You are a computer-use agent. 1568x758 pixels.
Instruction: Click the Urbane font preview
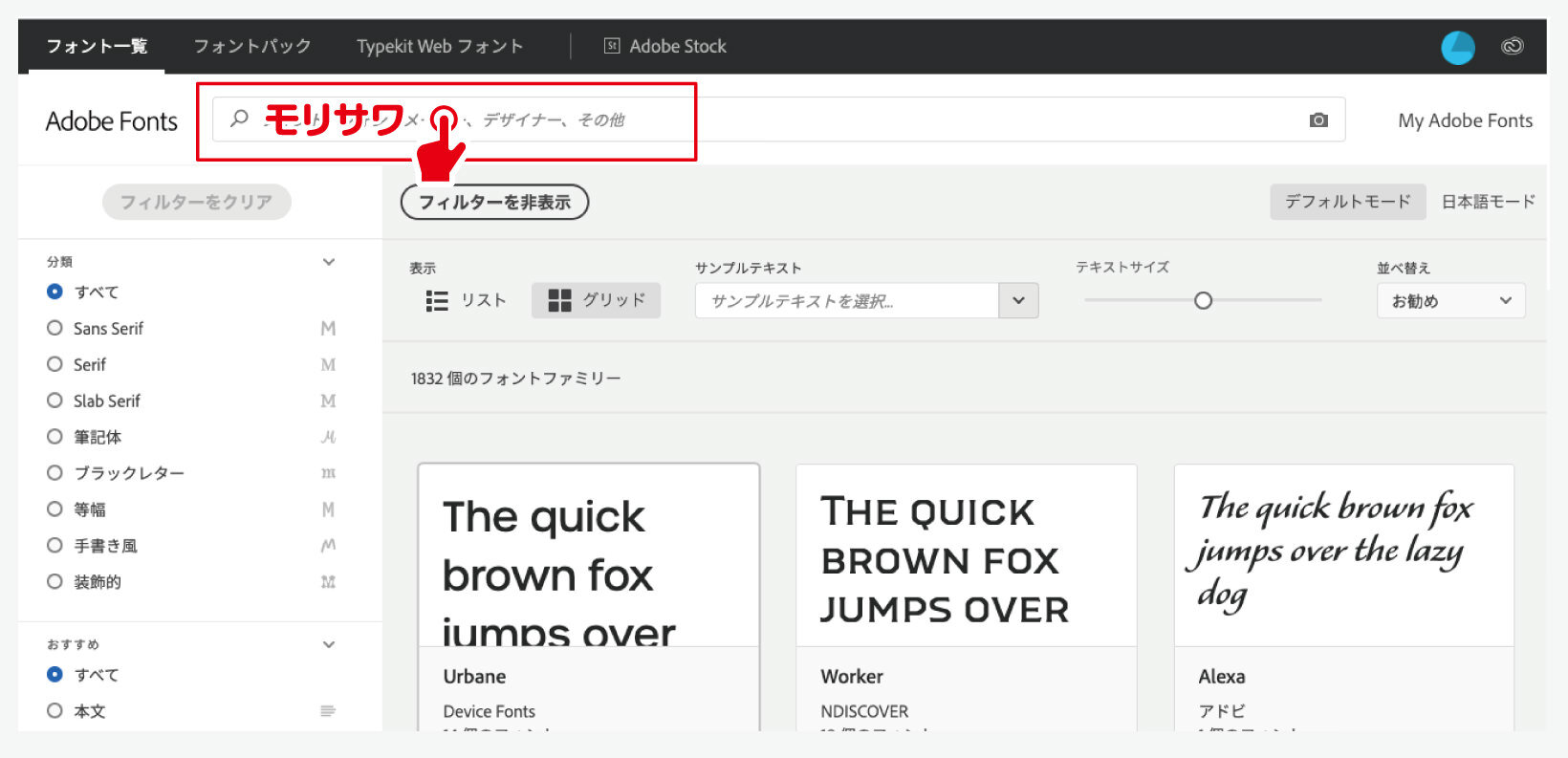coord(589,556)
